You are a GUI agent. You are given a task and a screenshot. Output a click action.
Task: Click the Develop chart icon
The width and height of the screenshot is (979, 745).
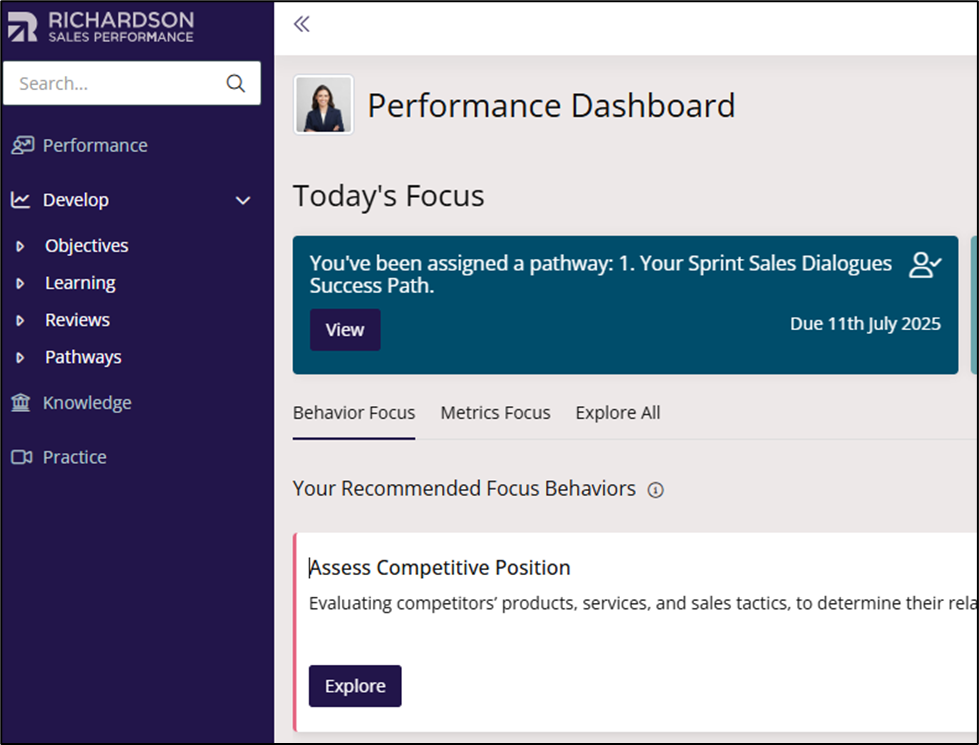(x=21, y=200)
